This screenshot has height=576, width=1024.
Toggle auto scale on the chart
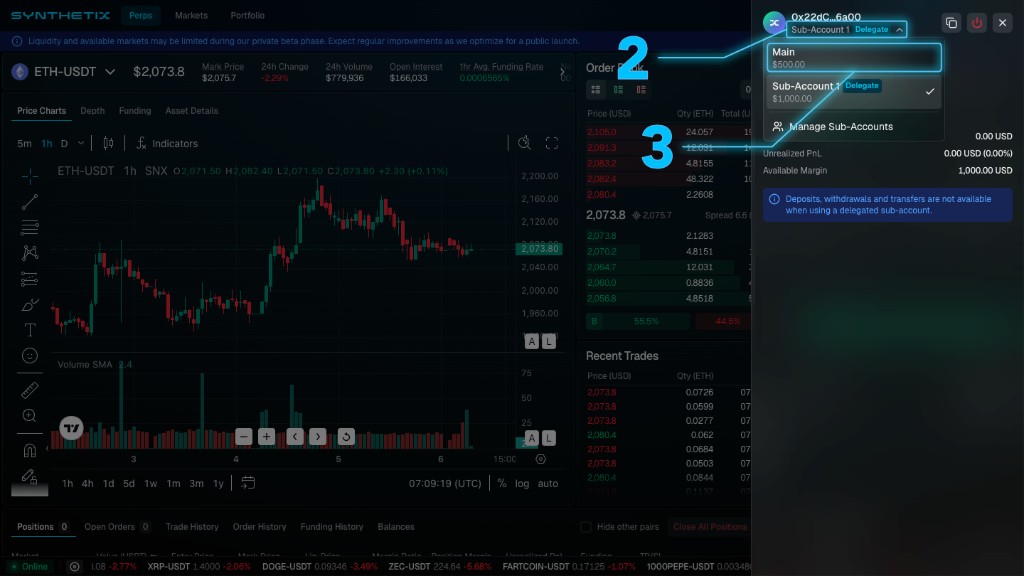(548, 484)
